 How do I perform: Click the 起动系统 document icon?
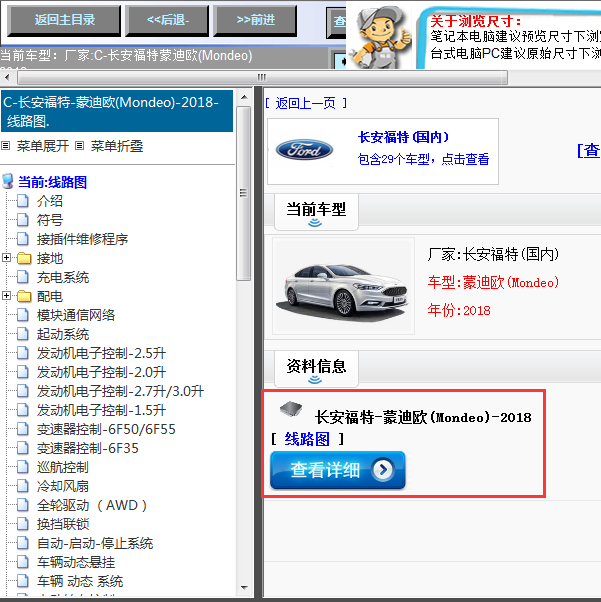pos(23,334)
